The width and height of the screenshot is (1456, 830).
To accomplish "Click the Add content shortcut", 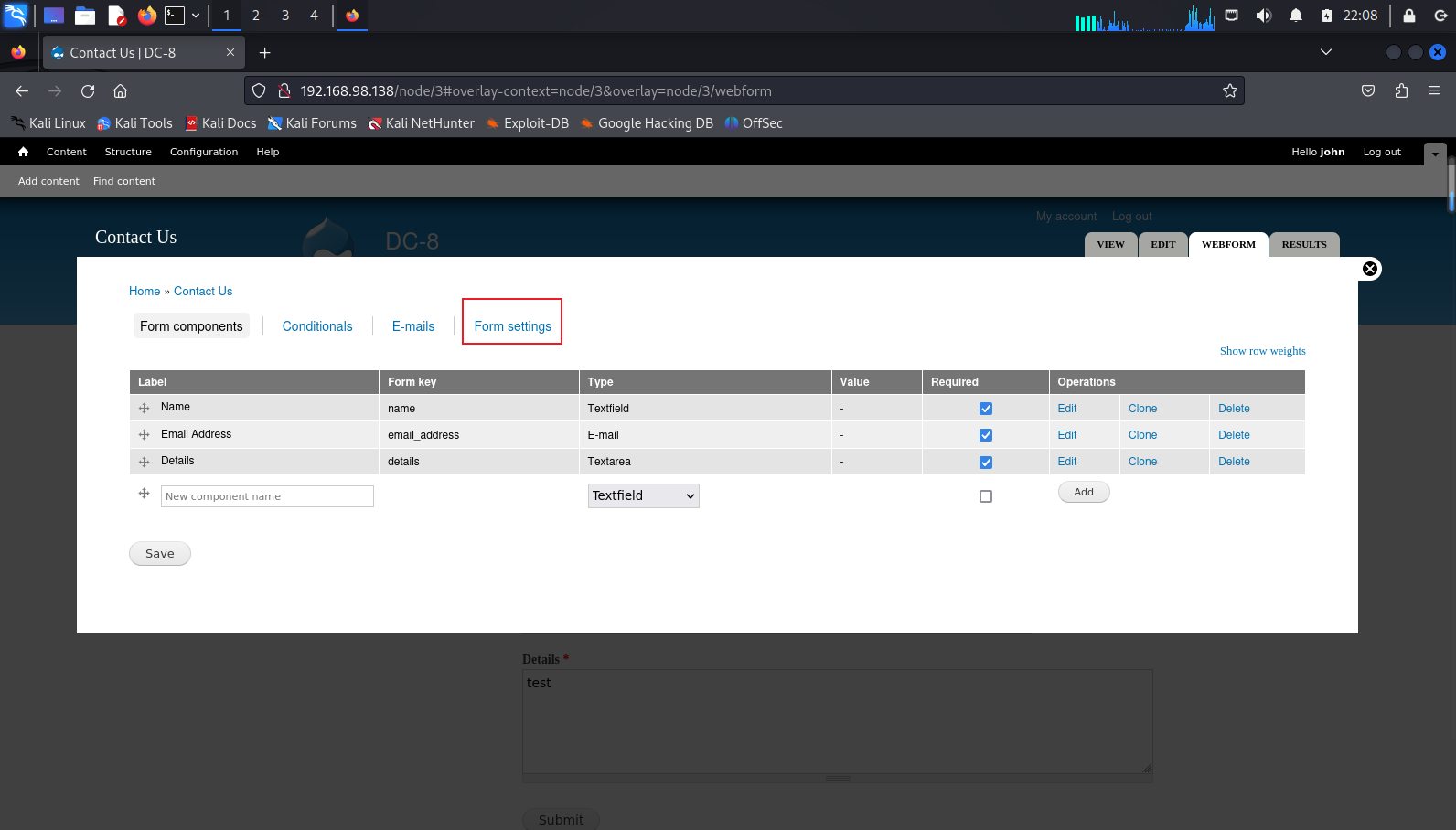I will 48,181.
